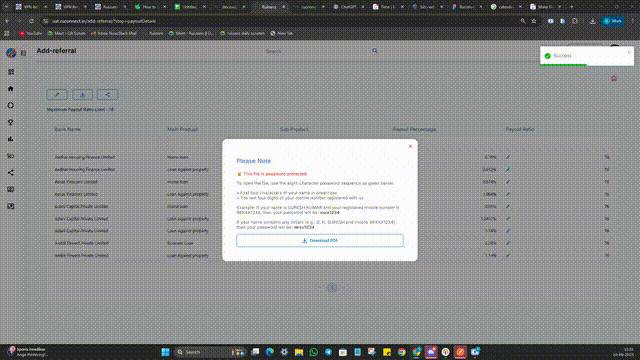Edit payout for Aadhar Housing Finance Home loan row
The width and height of the screenshot is (640, 360).
point(508,157)
